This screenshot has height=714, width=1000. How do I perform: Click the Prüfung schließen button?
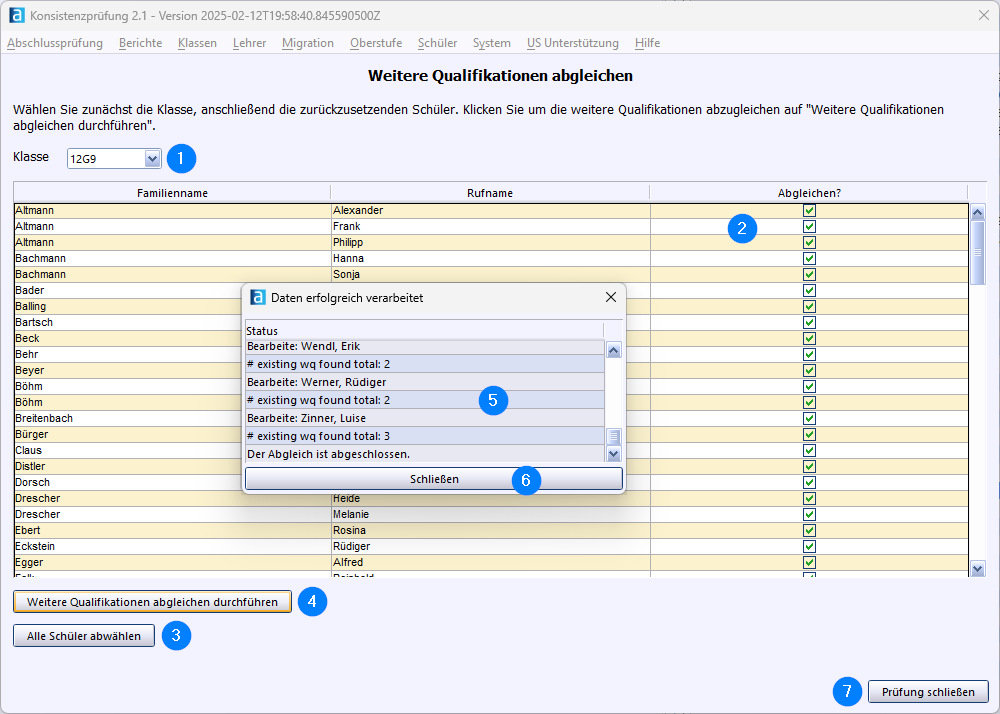(x=928, y=692)
